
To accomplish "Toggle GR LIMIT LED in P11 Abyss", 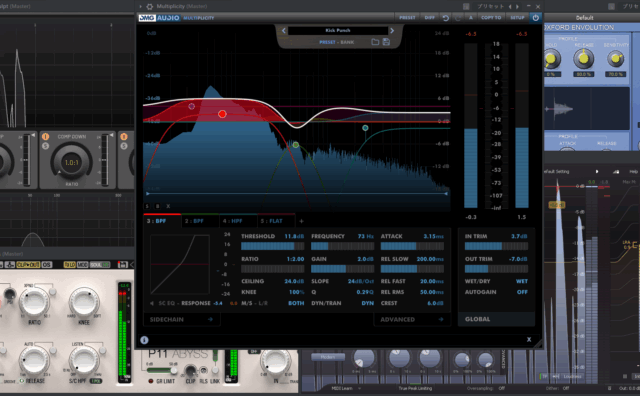I will click(x=151, y=381).
